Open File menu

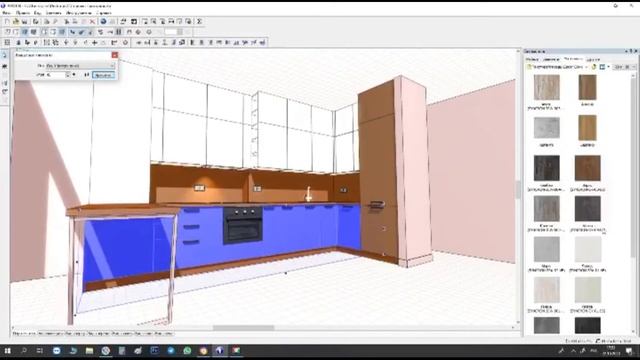(x=6, y=13)
